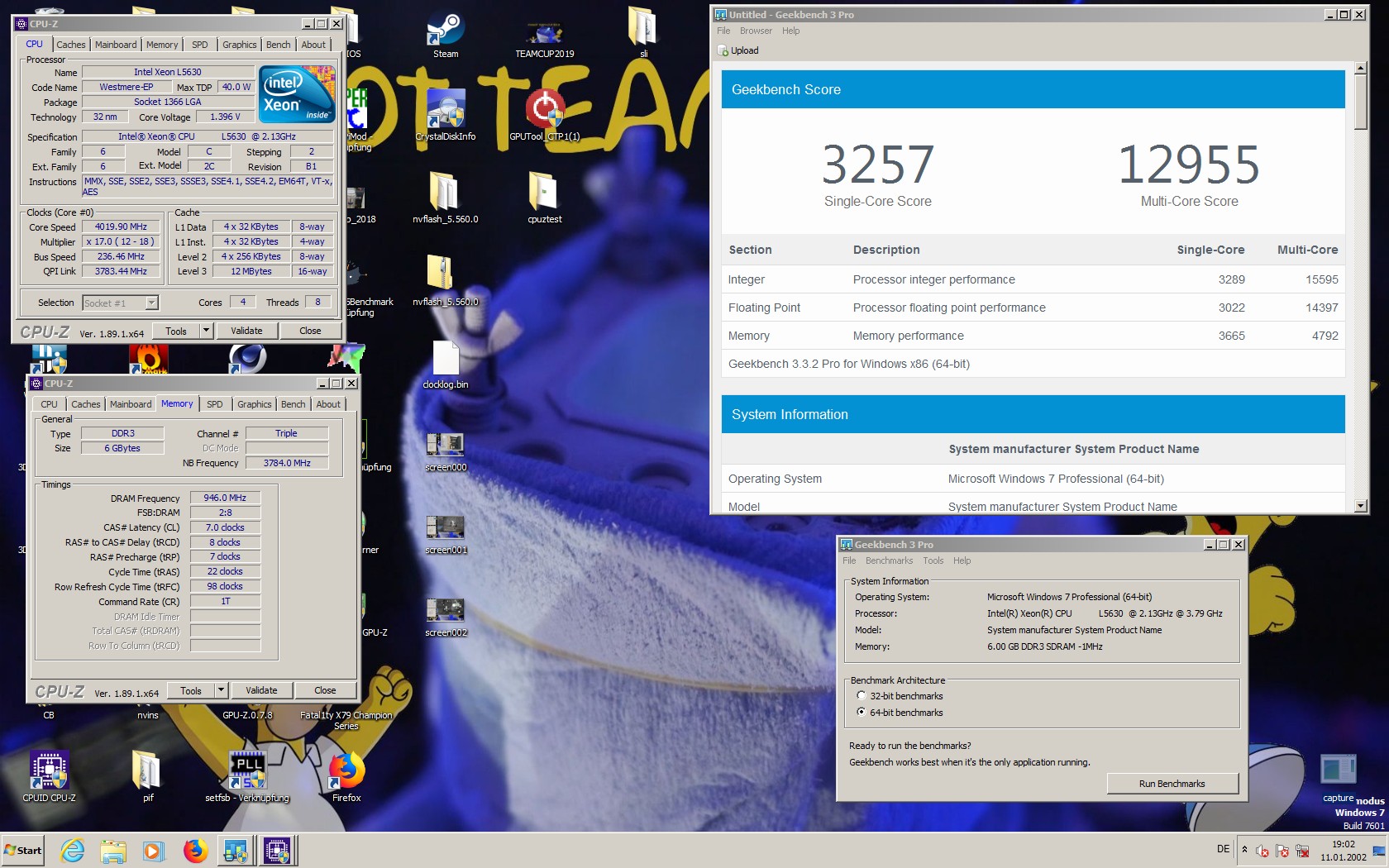Open nvflash_5.560.0 folder icon
Image resolution: width=1389 pixels, height=868 pixels.
[x=446, y=198]
